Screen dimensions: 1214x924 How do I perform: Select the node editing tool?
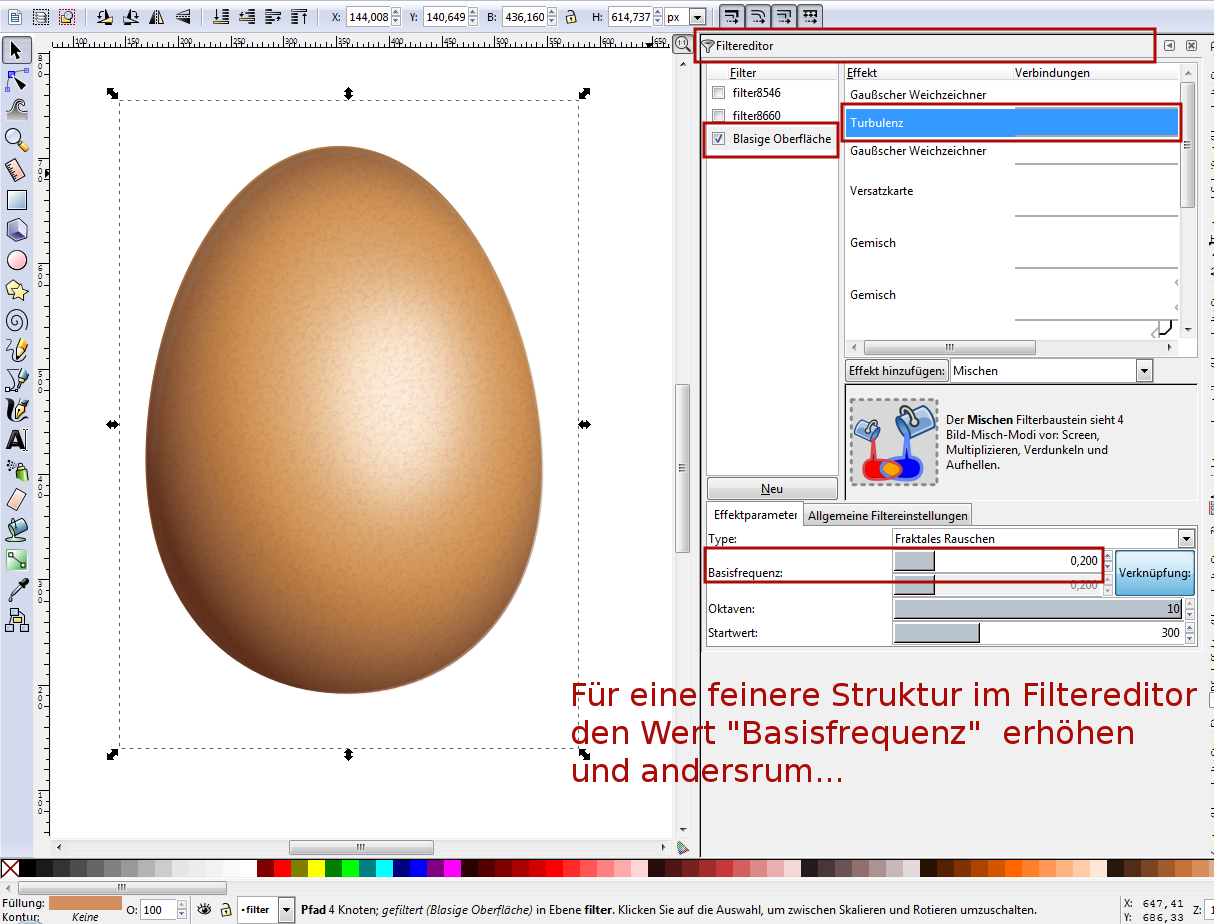tap(17, 80)
